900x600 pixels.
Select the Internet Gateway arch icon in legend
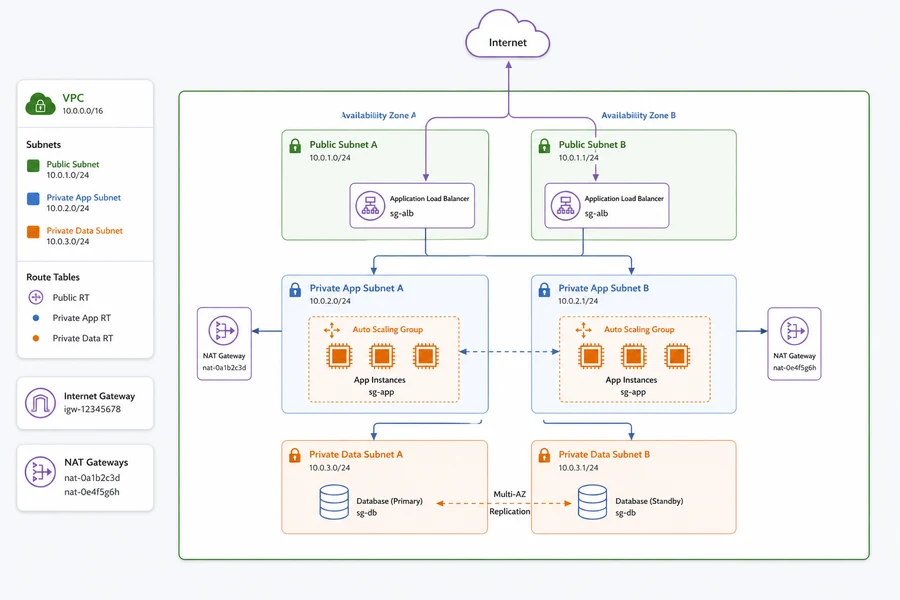[40, 402]
